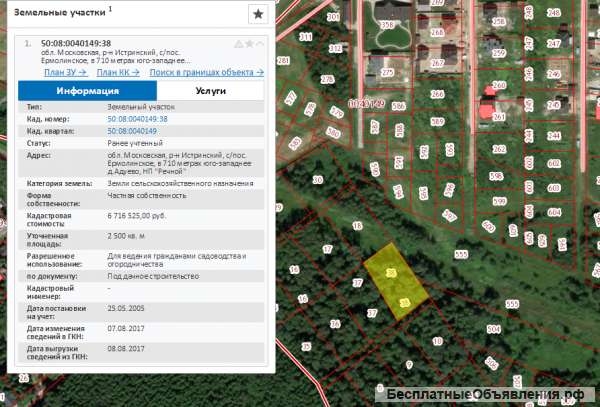
Task: Collapse the parcel result card chevron
Action: tap(260, 44)
